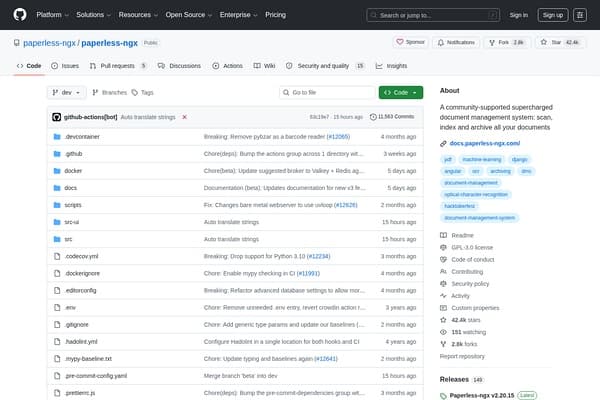The width and height of the screenshot is (600, 400).
Task: Click the Sign up button
Action: 553,15
